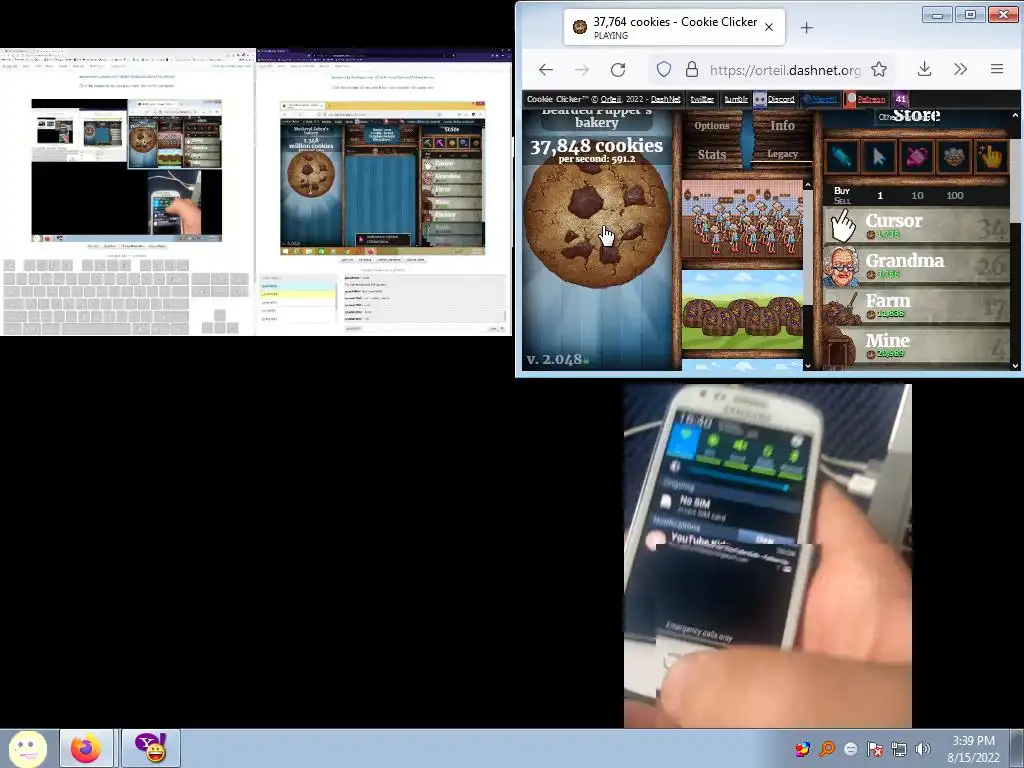Viewport: 1024px width, 768px height.
Task: Open the Discord link
Action: point(781,99)
